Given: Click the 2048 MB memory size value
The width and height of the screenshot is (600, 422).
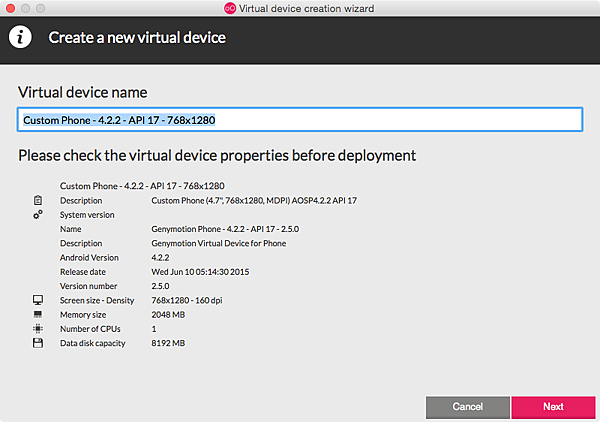Looking at the screenshot, I should pos(168,314).
